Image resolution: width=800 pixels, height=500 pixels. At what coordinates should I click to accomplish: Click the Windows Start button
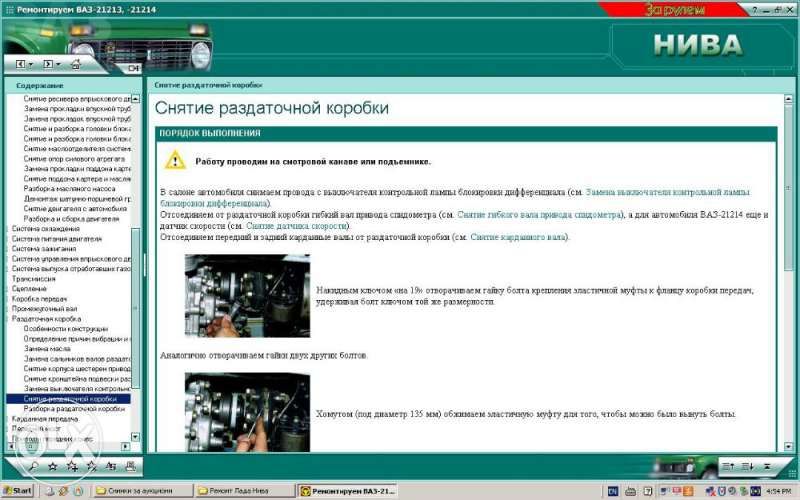pyautogui.click(x=17, y=491)
